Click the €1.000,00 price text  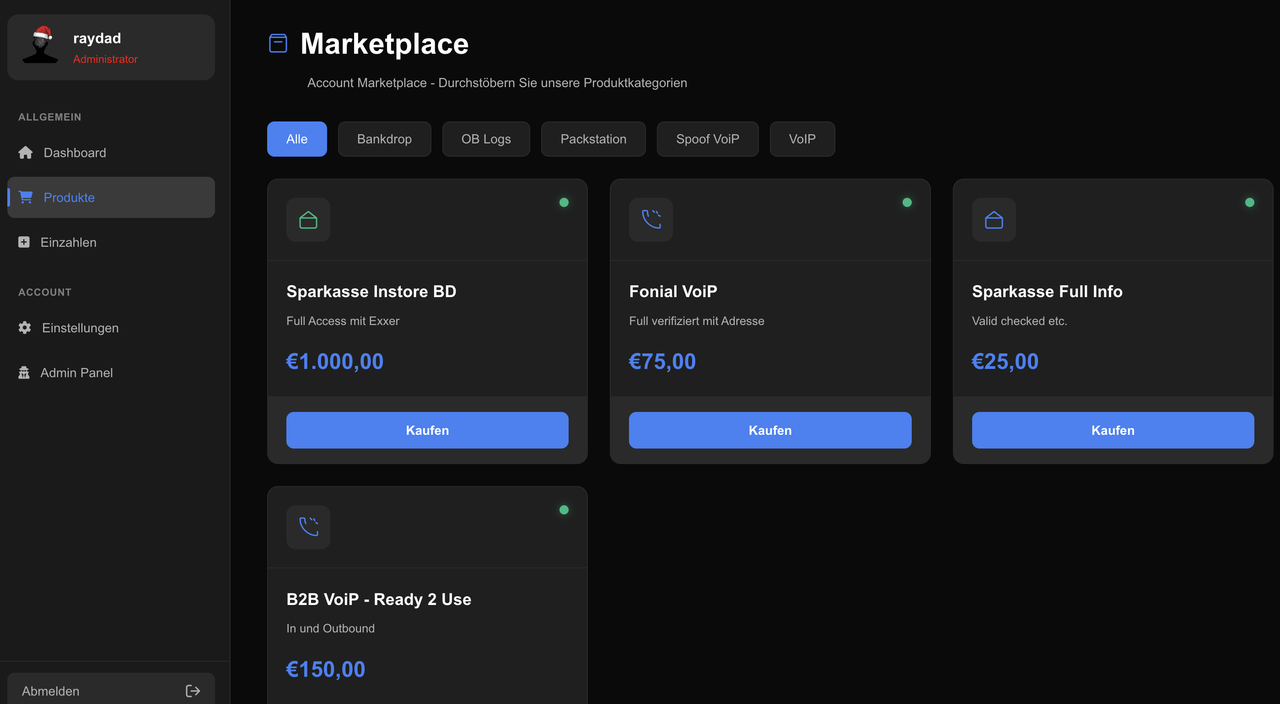335,362
